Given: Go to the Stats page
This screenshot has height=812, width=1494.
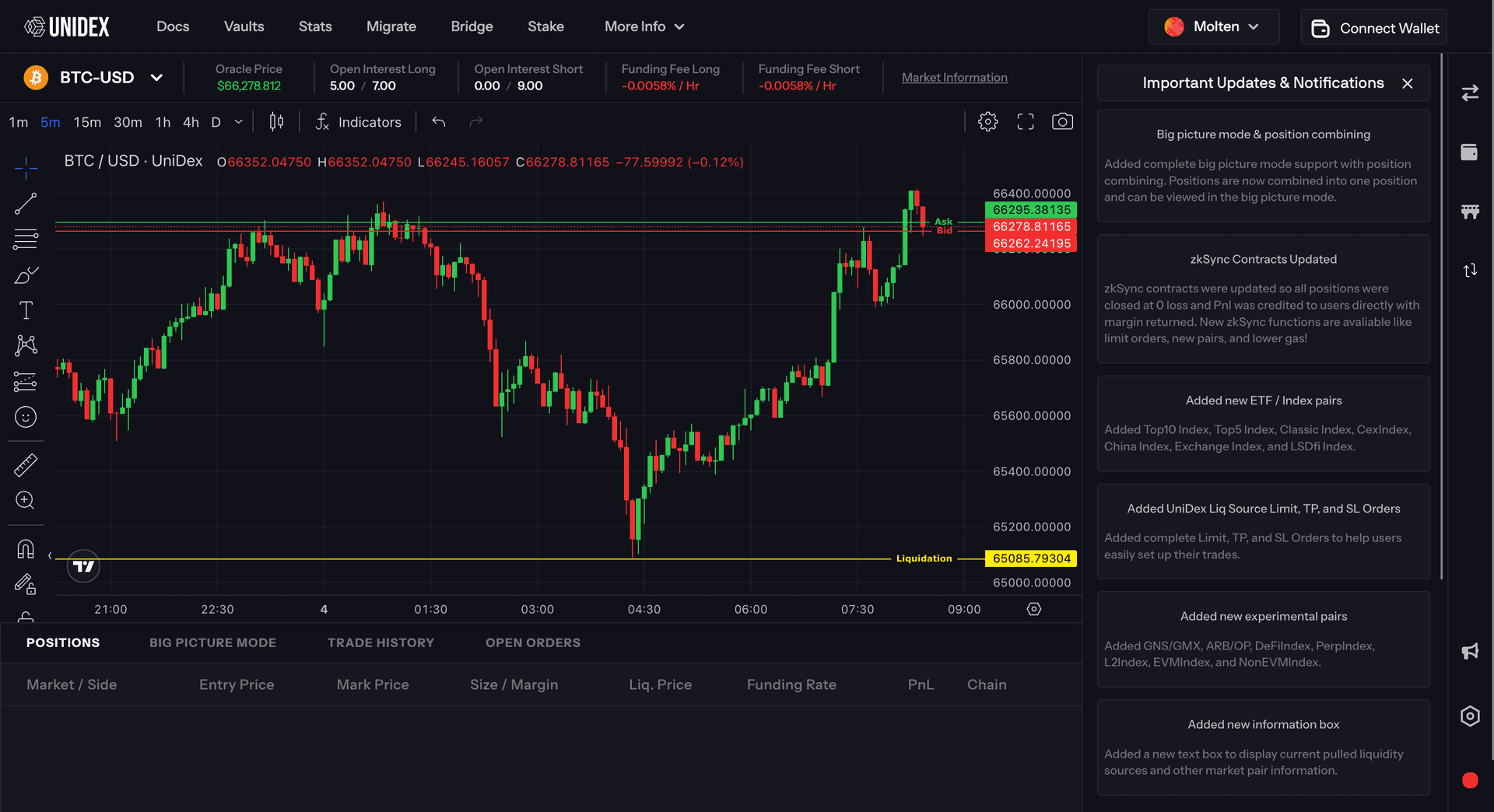Looking at the screenshot, I should (315, 26).
